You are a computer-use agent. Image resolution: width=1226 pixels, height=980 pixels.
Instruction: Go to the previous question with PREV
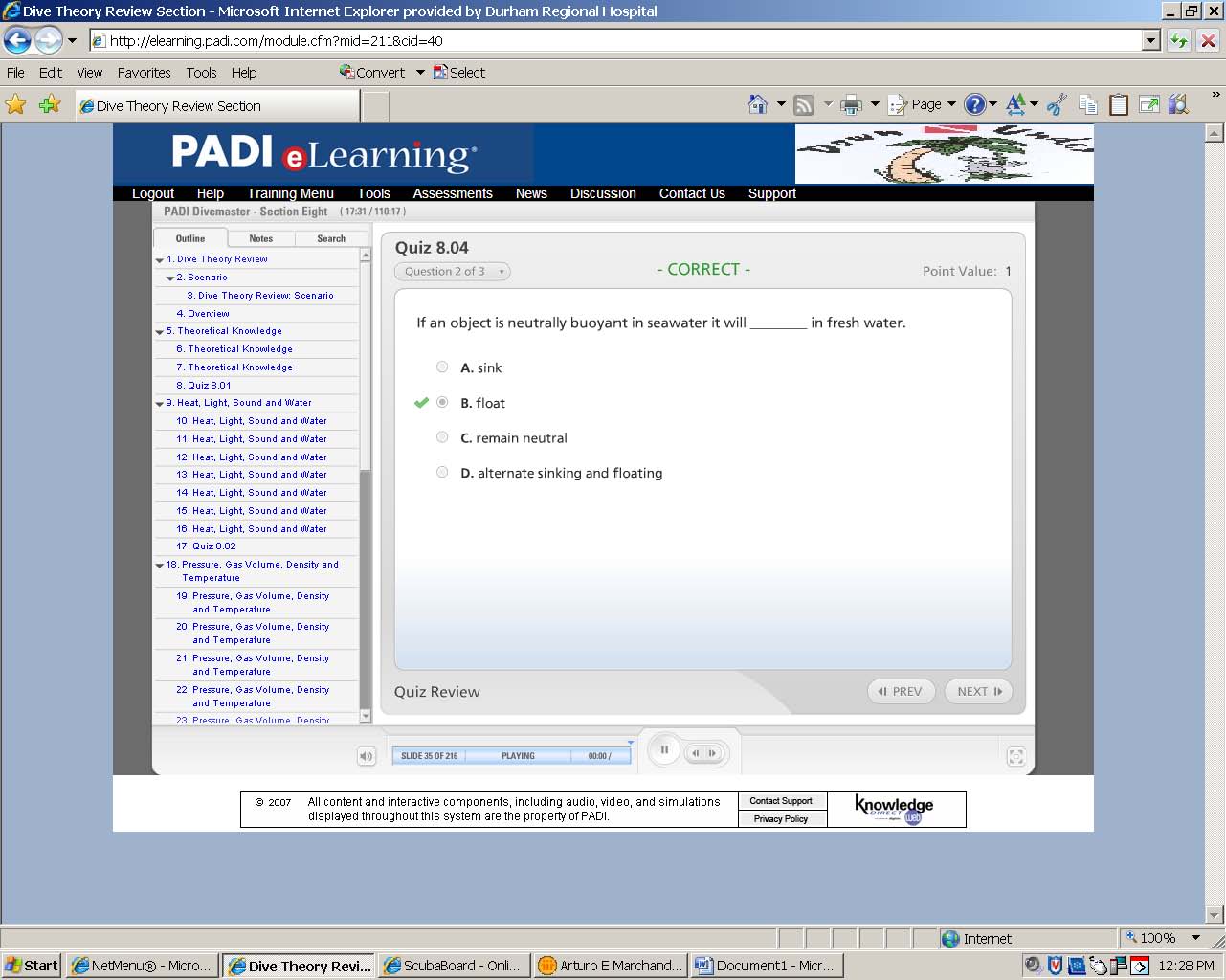pyautogui.click(x=901, y=691)
